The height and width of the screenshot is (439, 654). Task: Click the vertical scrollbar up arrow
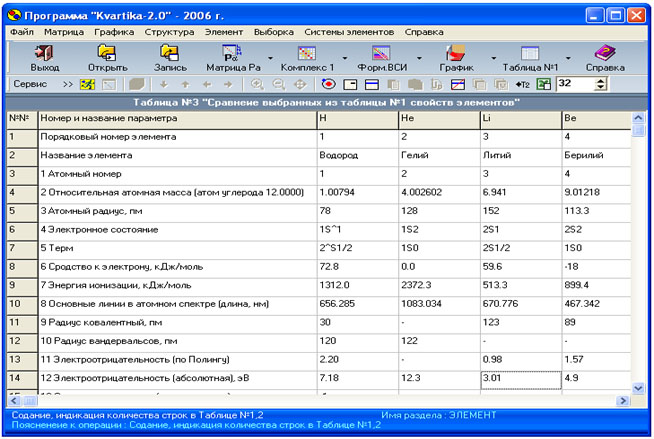pyautogui.click(x=638, y=118)
